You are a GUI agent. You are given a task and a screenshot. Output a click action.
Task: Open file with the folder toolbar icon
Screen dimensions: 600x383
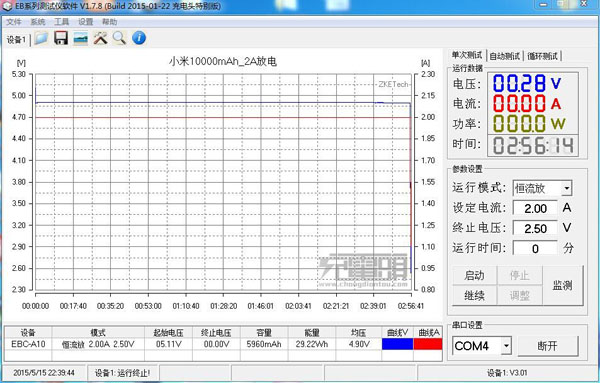tap(41, 38)
